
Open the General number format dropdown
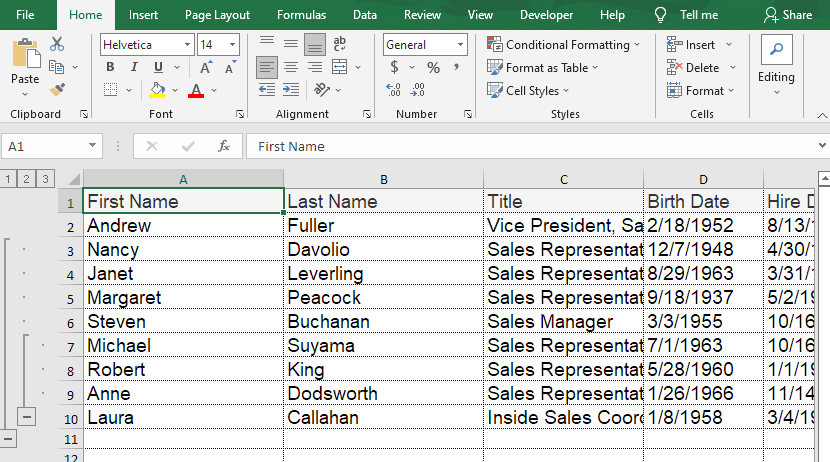(x=460, y=45)
